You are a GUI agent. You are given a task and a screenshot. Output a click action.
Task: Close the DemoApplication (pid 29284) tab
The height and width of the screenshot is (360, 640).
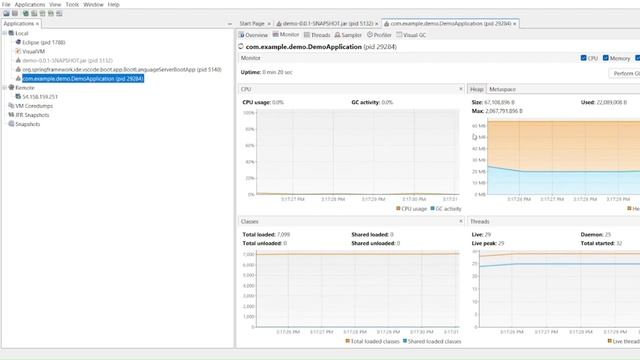pos(514,24)
